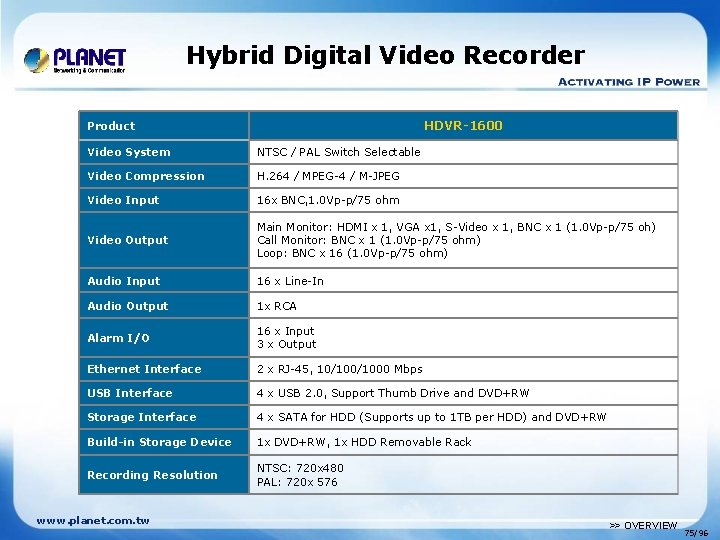Click the '1x RCA' value
The width and height of the screenshot is (720, 540).
point(276,306)
